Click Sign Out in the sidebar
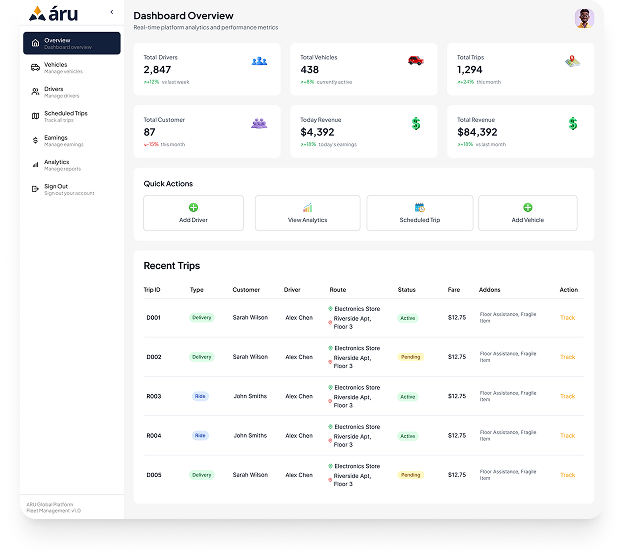 point(56,189)
